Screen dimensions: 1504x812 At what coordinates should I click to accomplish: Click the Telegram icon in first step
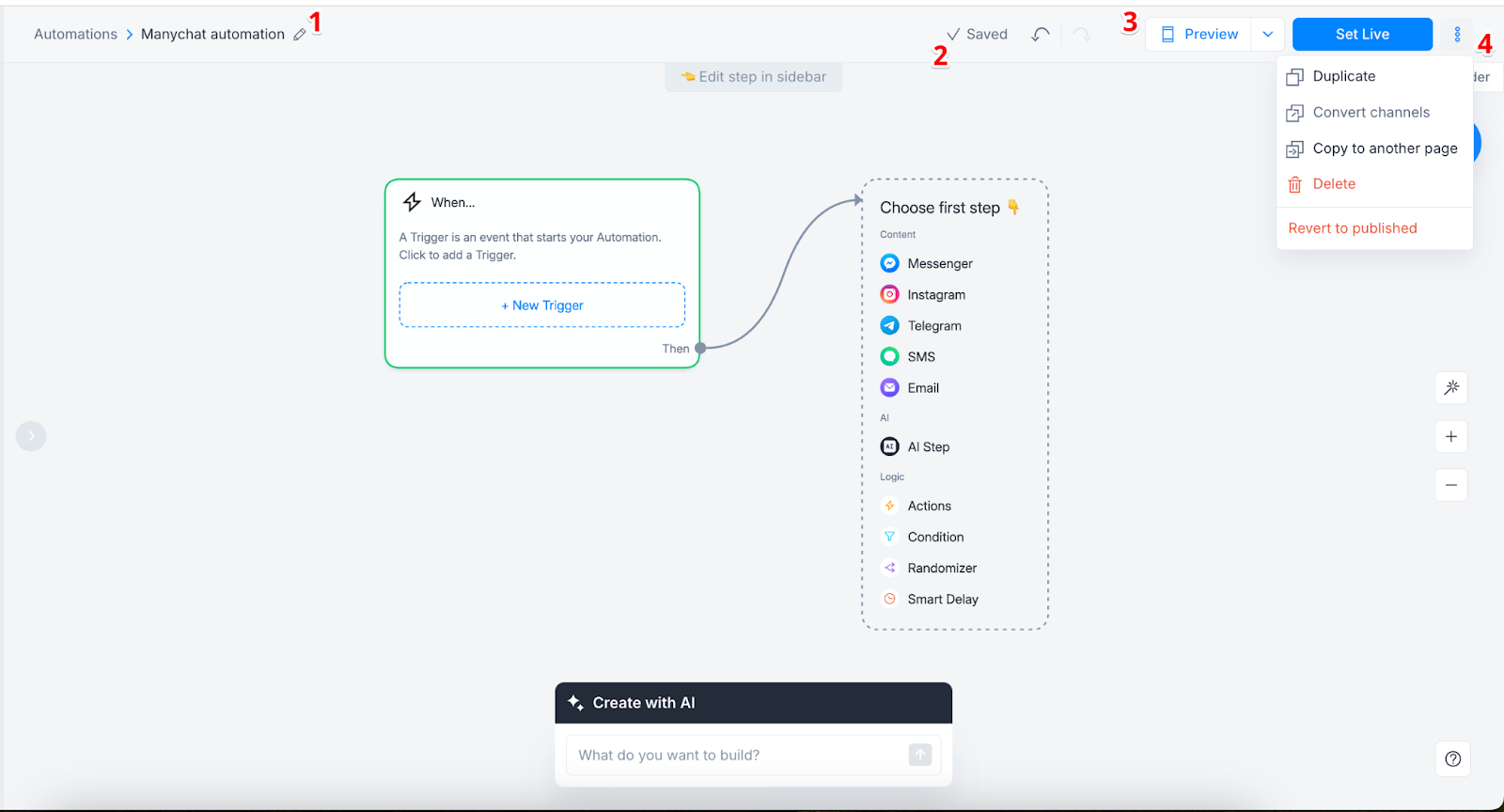click(889, 325)
